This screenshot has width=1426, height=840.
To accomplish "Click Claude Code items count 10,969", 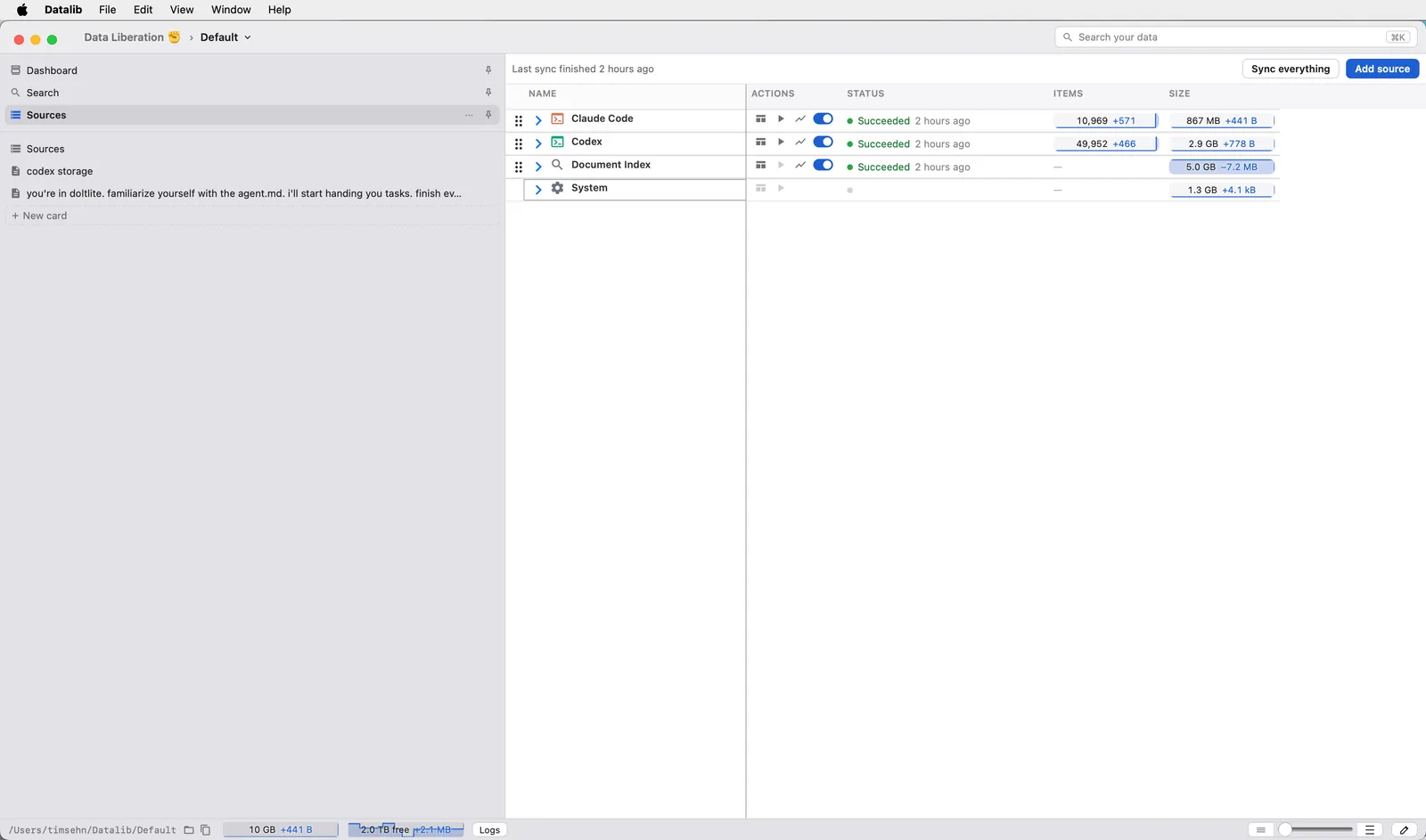I will (1092, 120).
